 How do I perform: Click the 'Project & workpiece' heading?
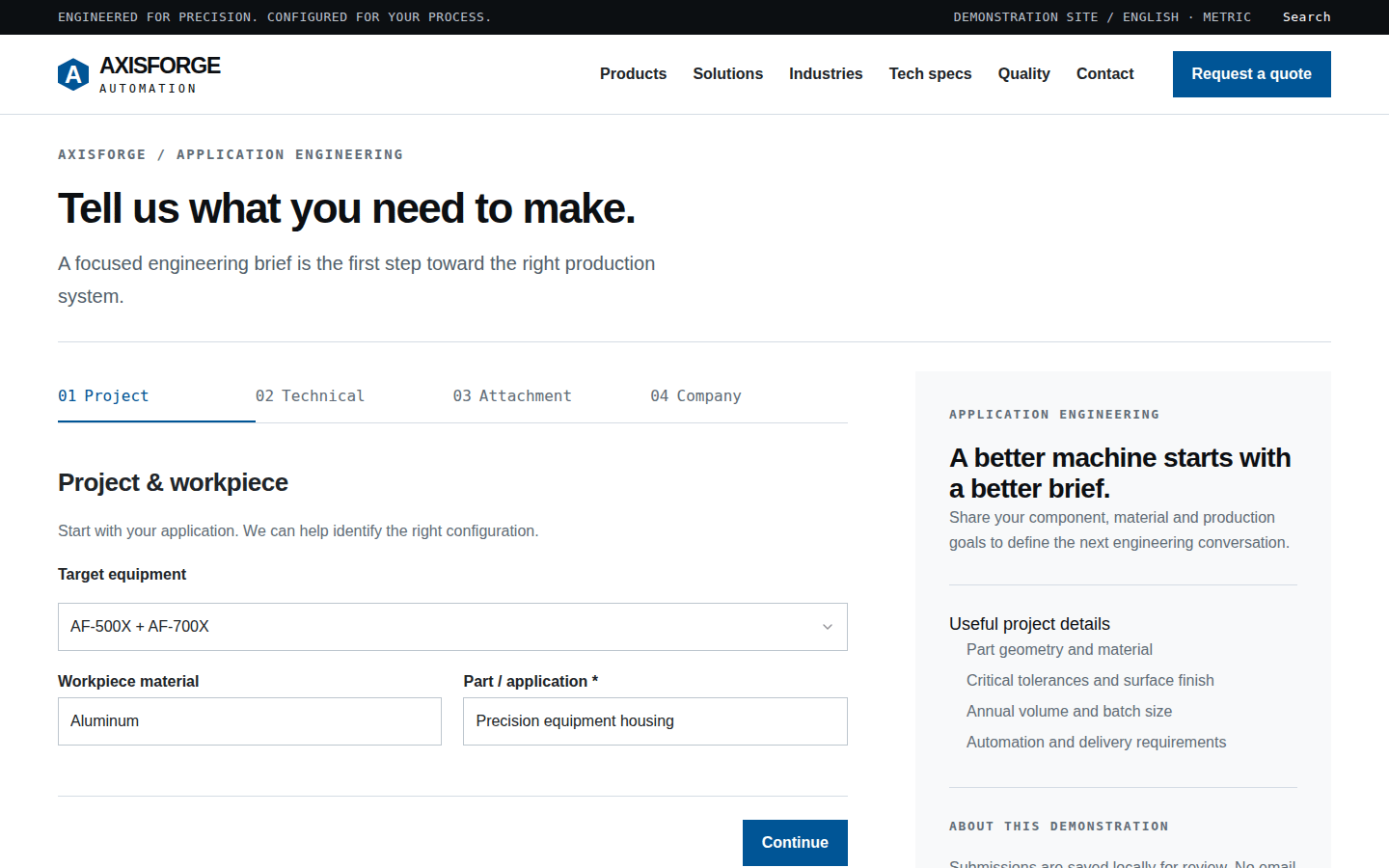click(173, 482)
